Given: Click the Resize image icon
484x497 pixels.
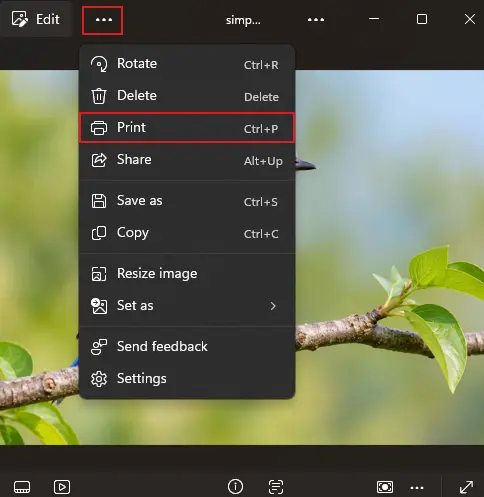Looking at the screenshot, I should click(x=99, y=274).
